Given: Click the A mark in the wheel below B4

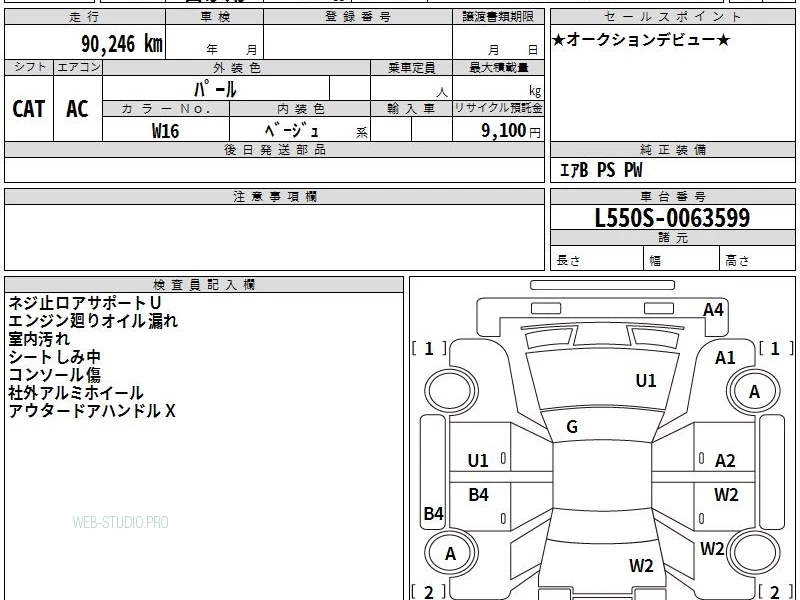Looking at the screenshot, I should pyautogui.click(x=450, y=554).
